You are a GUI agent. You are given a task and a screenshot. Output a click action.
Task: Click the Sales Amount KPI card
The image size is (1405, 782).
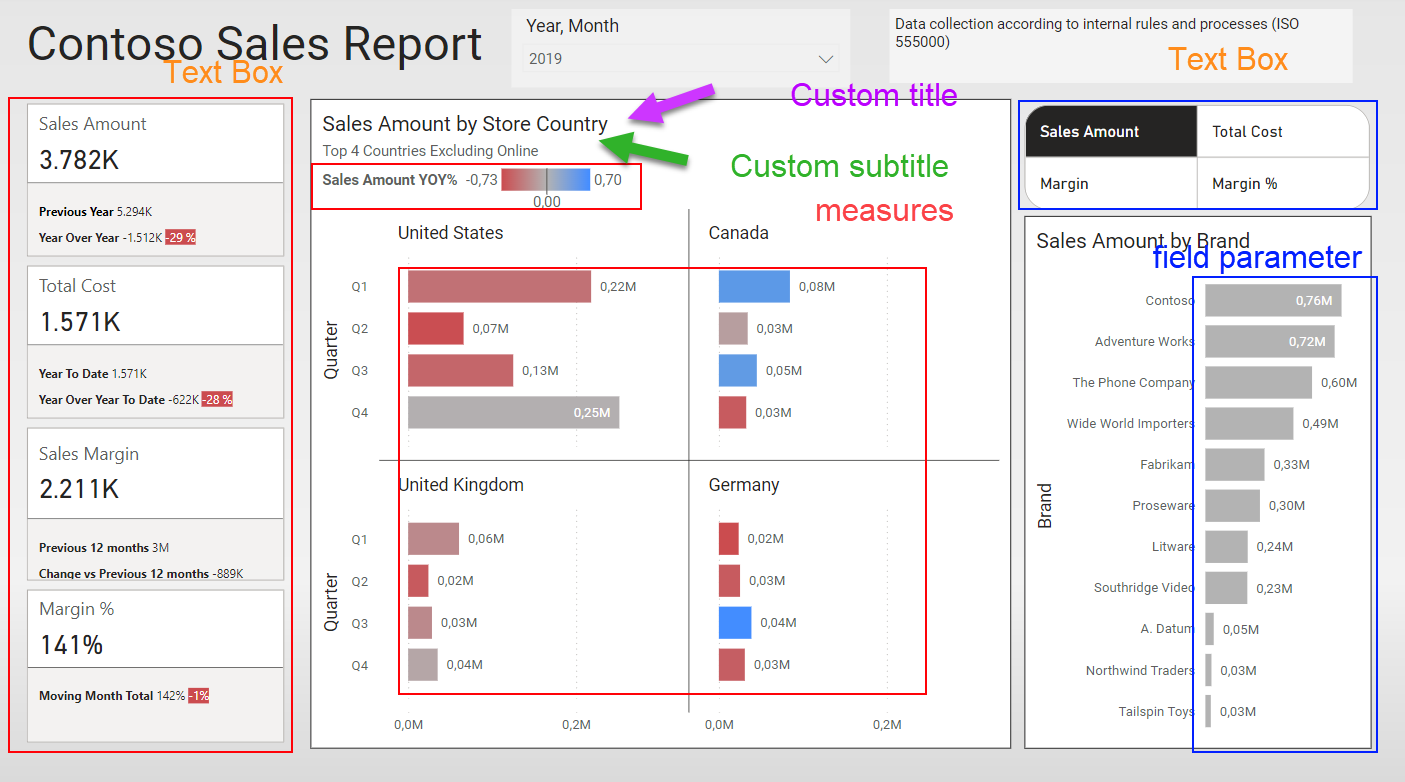[x=155, y=143]
